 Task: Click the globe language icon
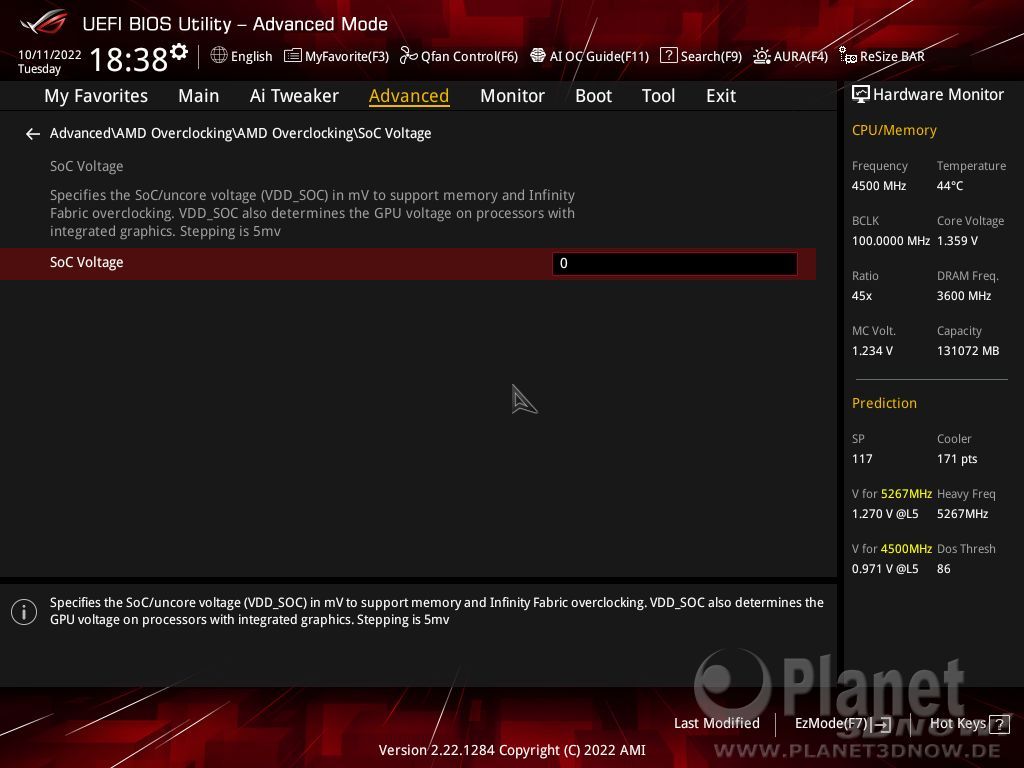219,56
